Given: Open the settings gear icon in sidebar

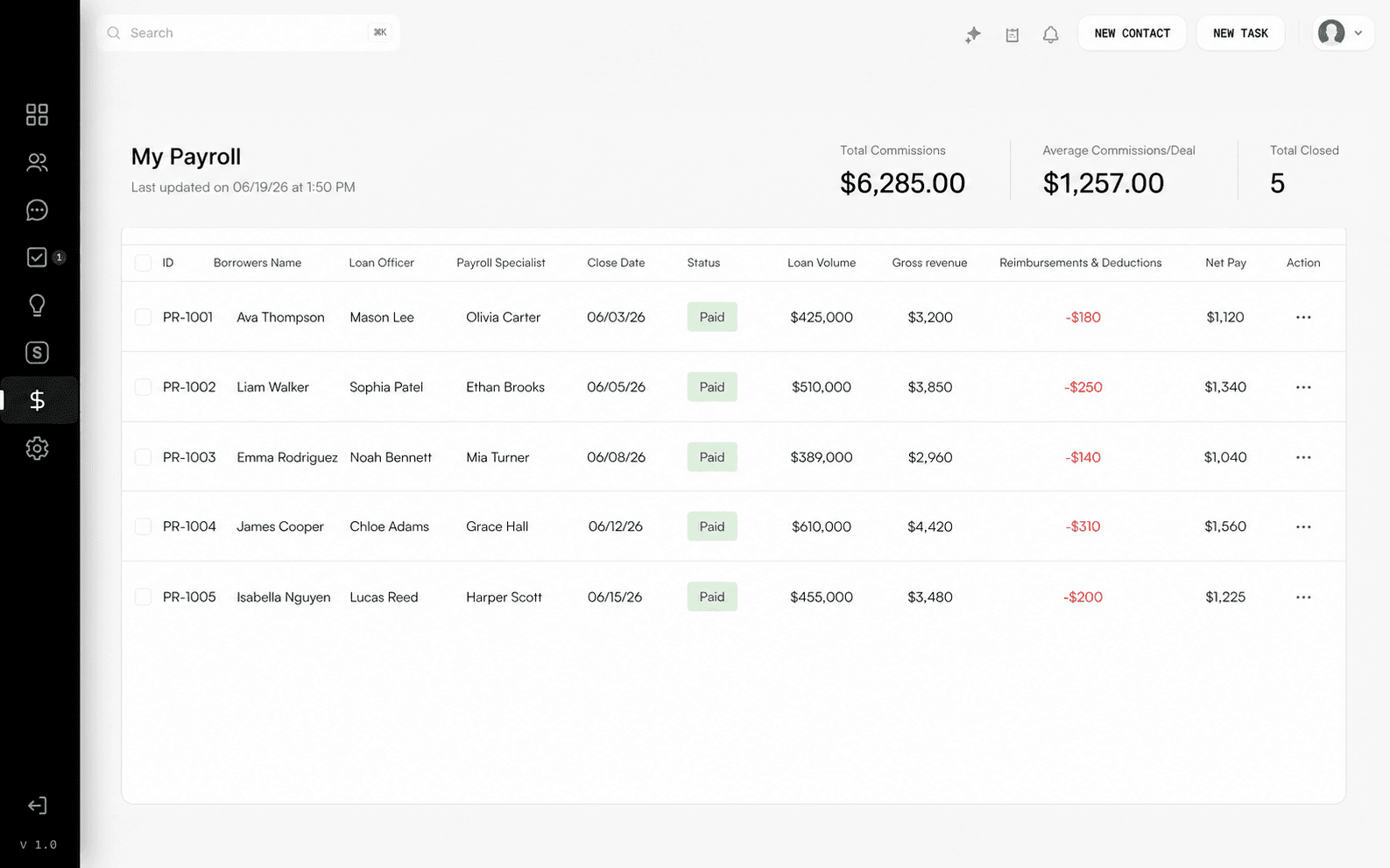Looking at the screenshot, I should click(37, 448).
